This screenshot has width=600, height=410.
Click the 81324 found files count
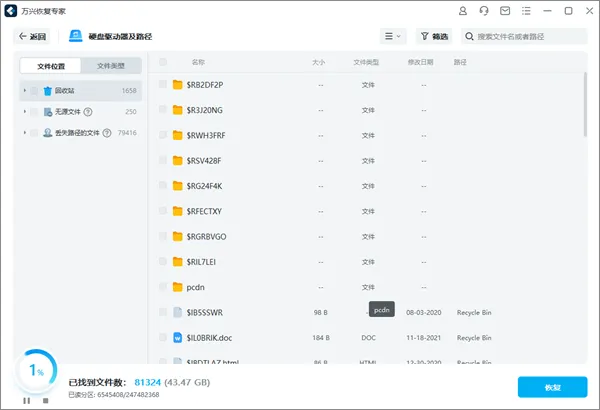pyautogui.click(x=147, y=382)
